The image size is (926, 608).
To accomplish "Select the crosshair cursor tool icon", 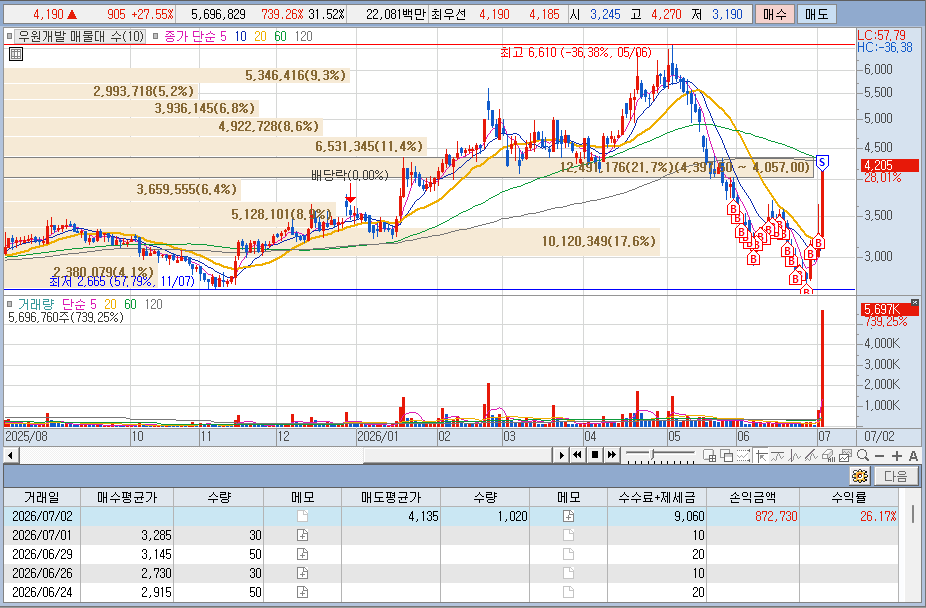I will pyautogui.click(x=762, y=456).
